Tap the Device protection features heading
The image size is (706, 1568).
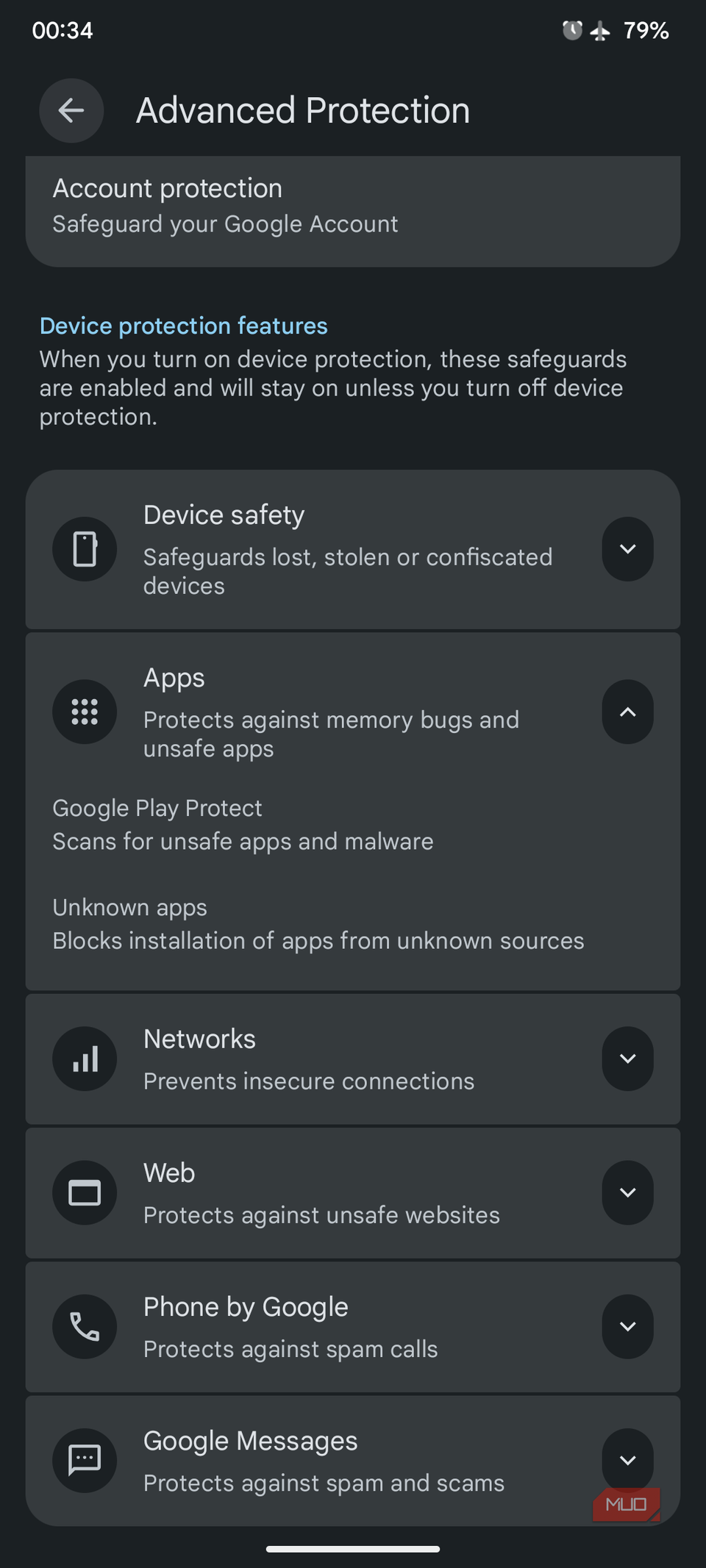coord(184,326)
